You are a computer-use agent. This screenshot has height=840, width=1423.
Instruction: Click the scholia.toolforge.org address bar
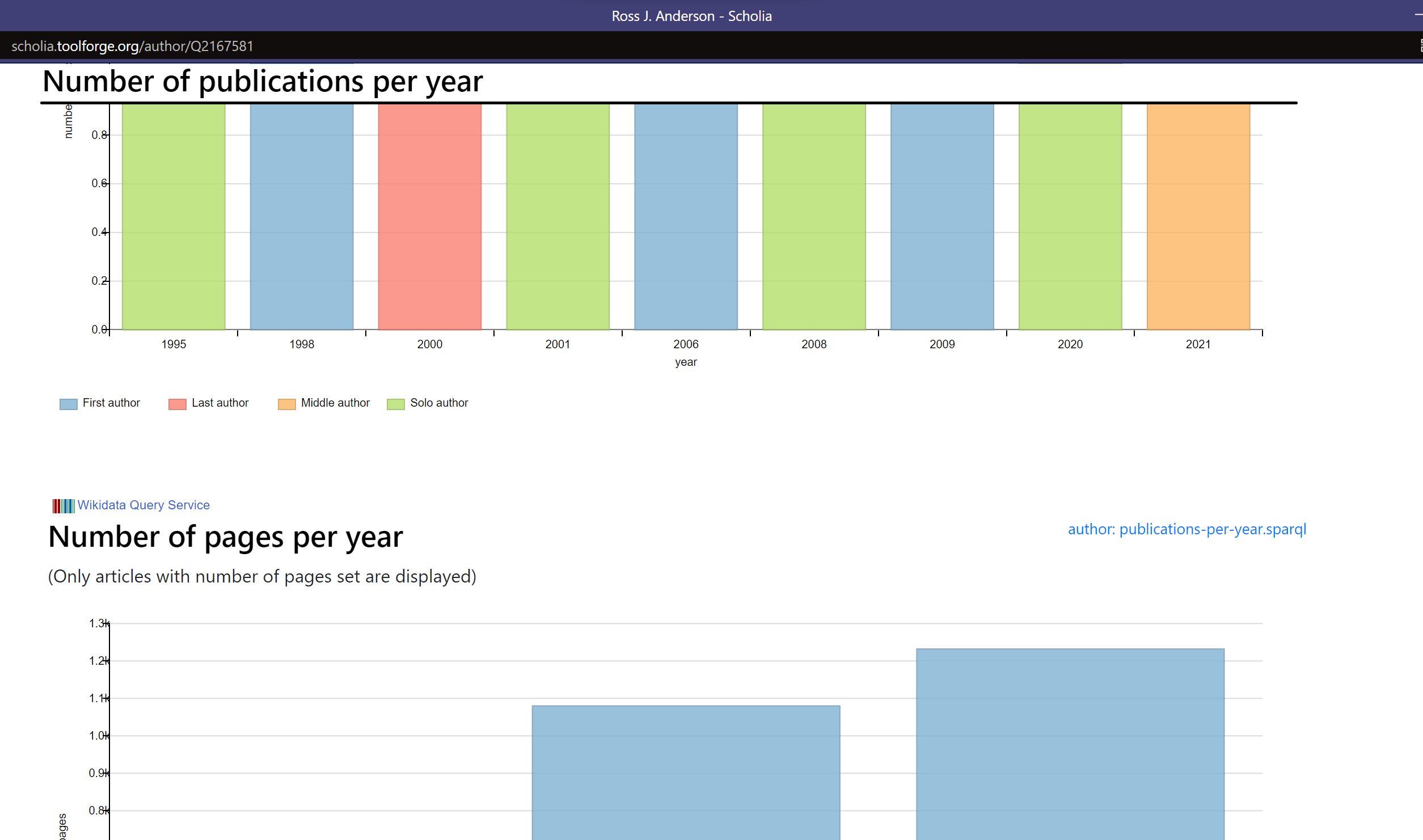point(132,46)
